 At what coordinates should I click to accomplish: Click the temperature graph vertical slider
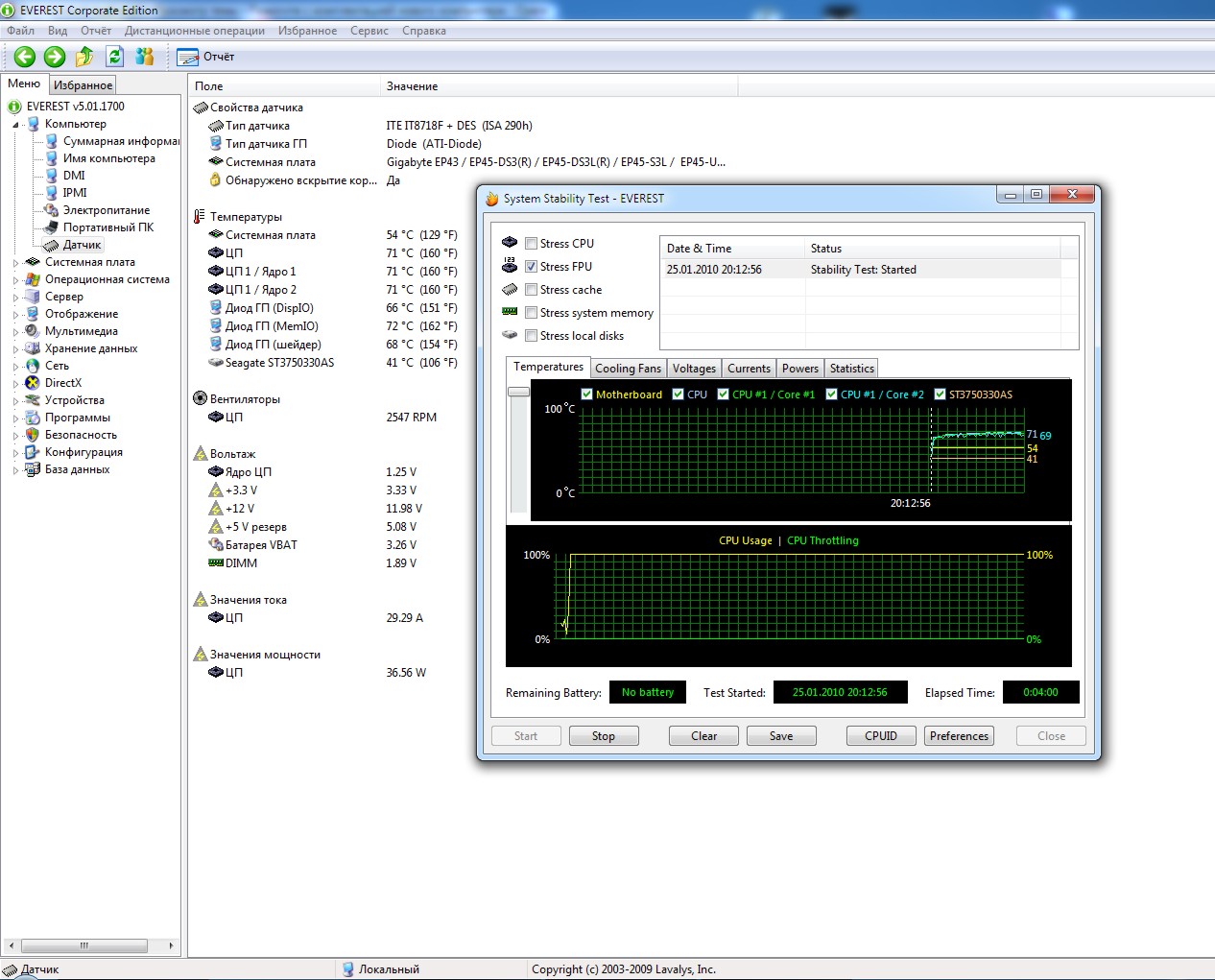[518, 392]
